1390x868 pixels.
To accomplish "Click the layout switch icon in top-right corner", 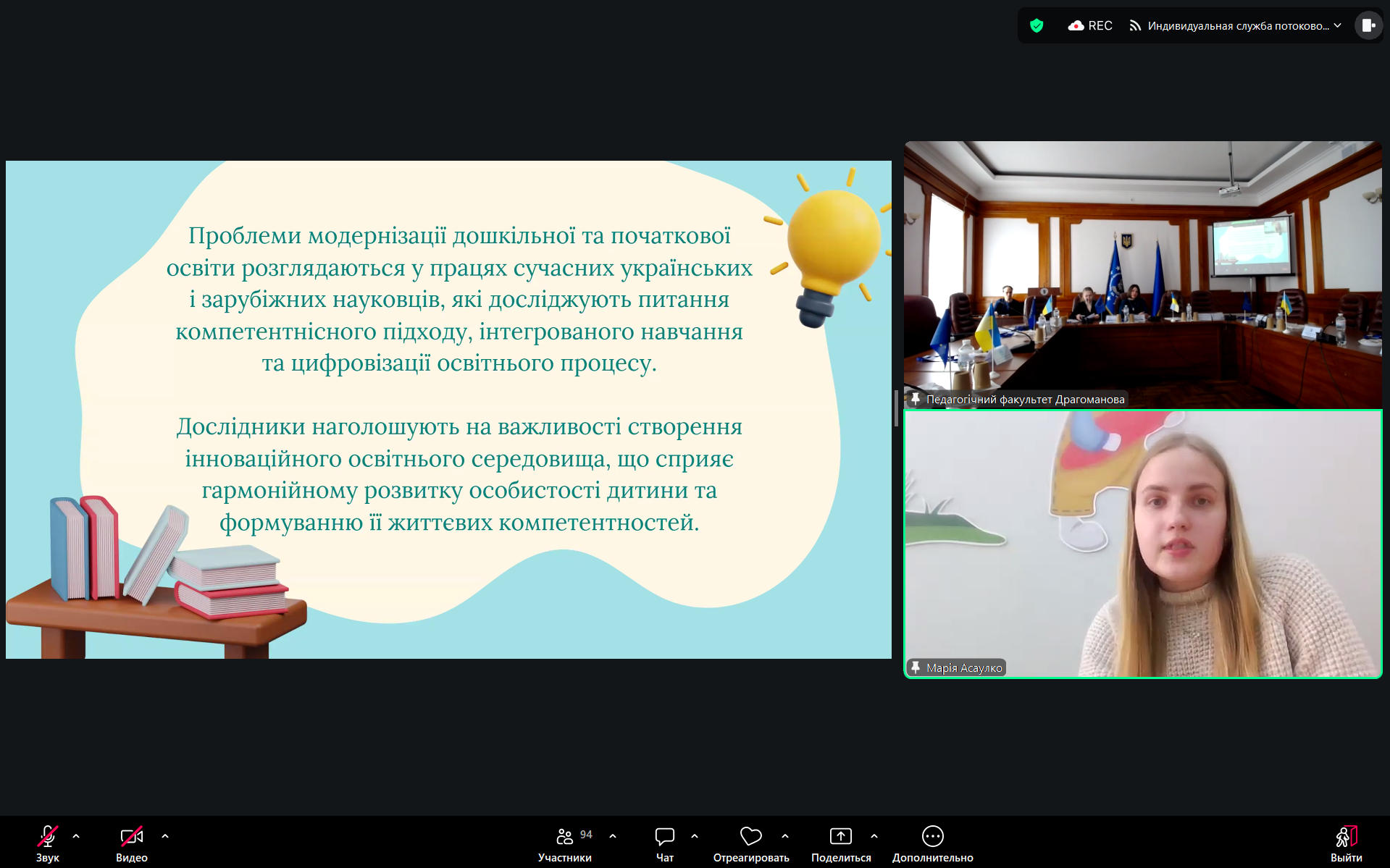I will tap(1368, 25).
